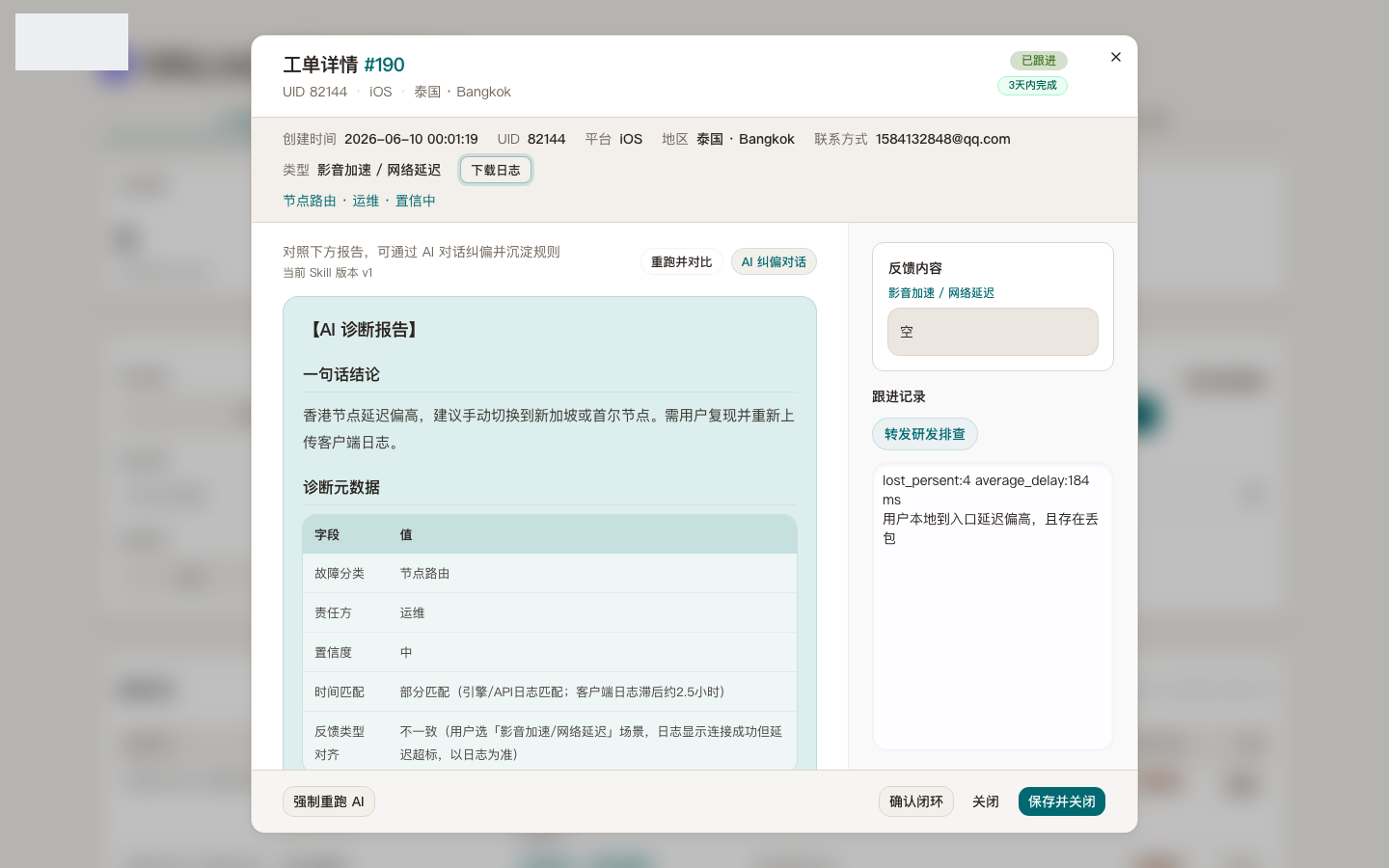
Task: Click the contact email 1584132848@qq.com
Action: pyautogui.click(x=943, y=139)
